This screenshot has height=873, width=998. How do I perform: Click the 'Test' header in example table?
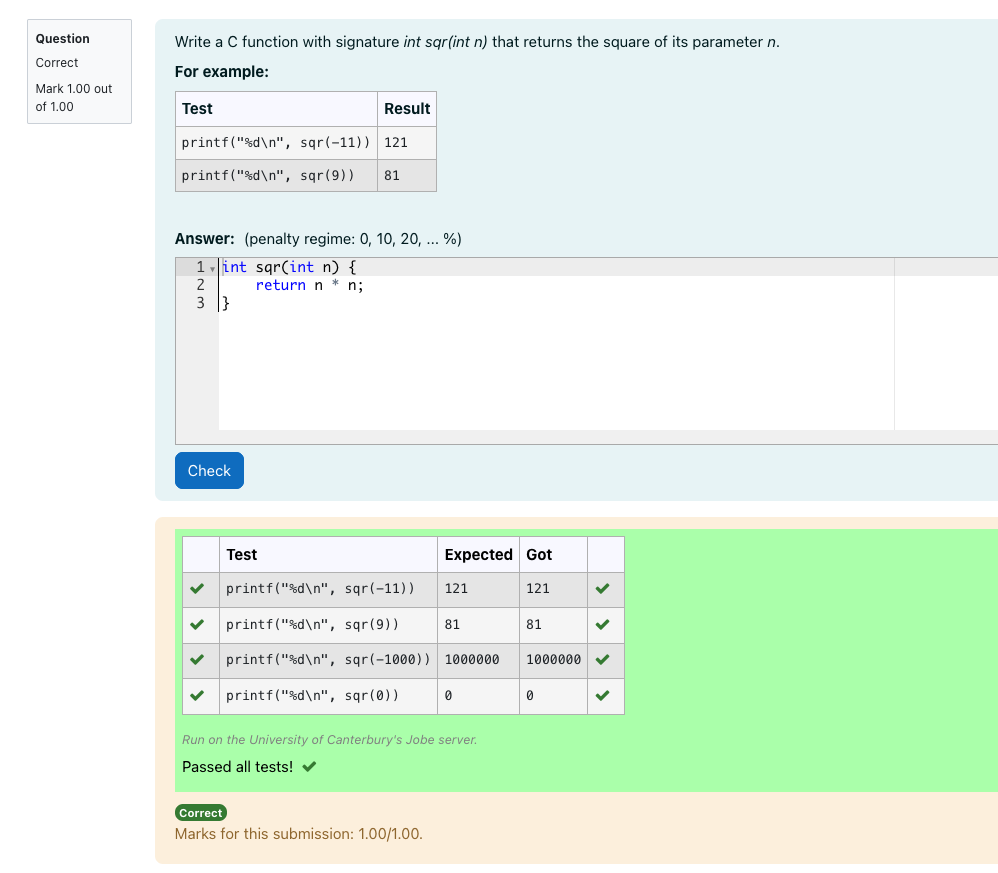(197, 108)
